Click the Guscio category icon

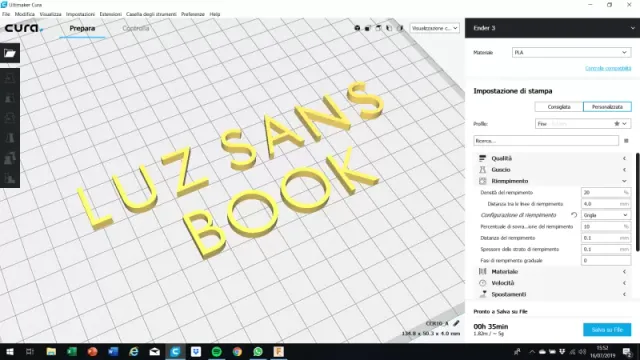(482, 169)
